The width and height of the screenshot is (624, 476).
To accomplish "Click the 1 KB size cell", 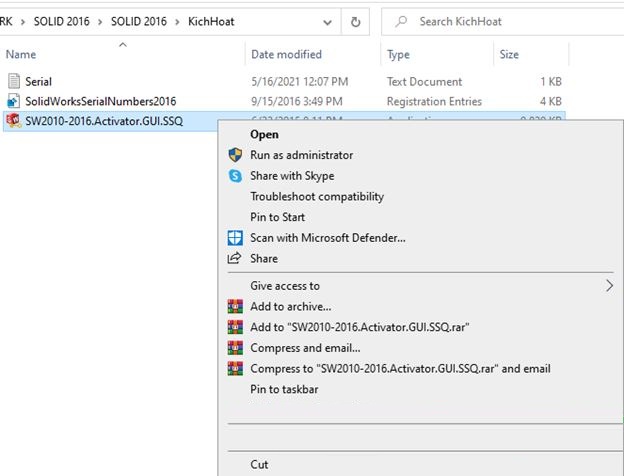I will 551,82.
